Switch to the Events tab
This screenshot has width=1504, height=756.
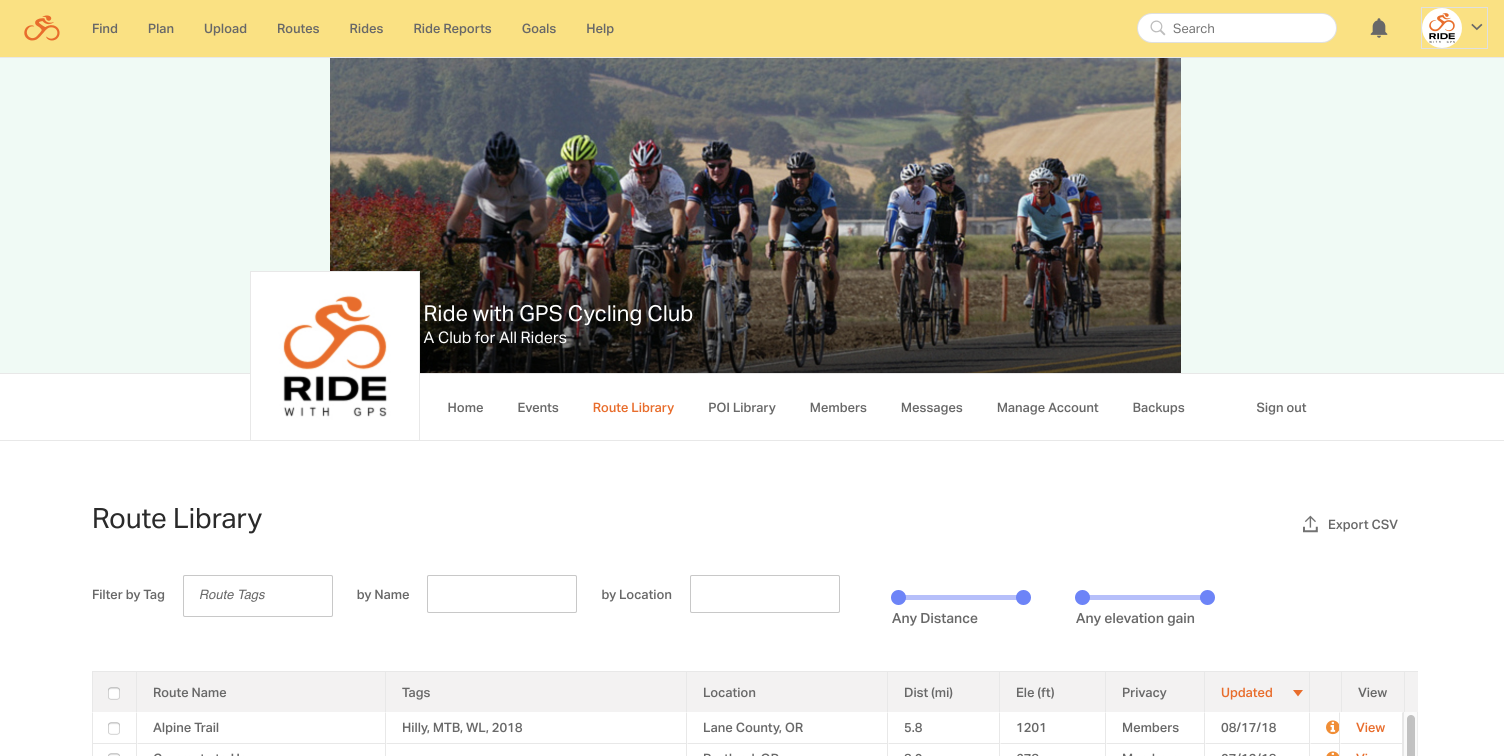[538, 407]
